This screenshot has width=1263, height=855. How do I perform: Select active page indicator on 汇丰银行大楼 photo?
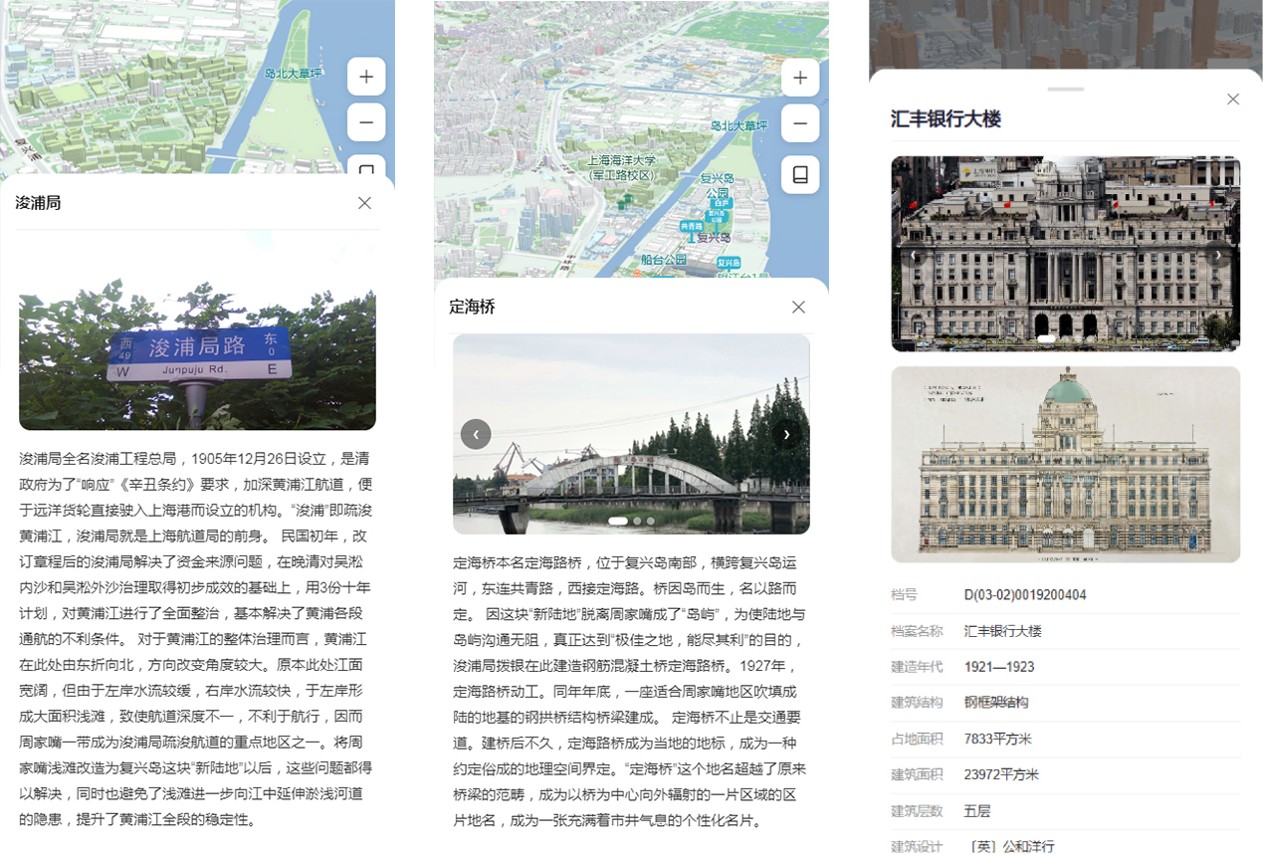click(1047, 339)
